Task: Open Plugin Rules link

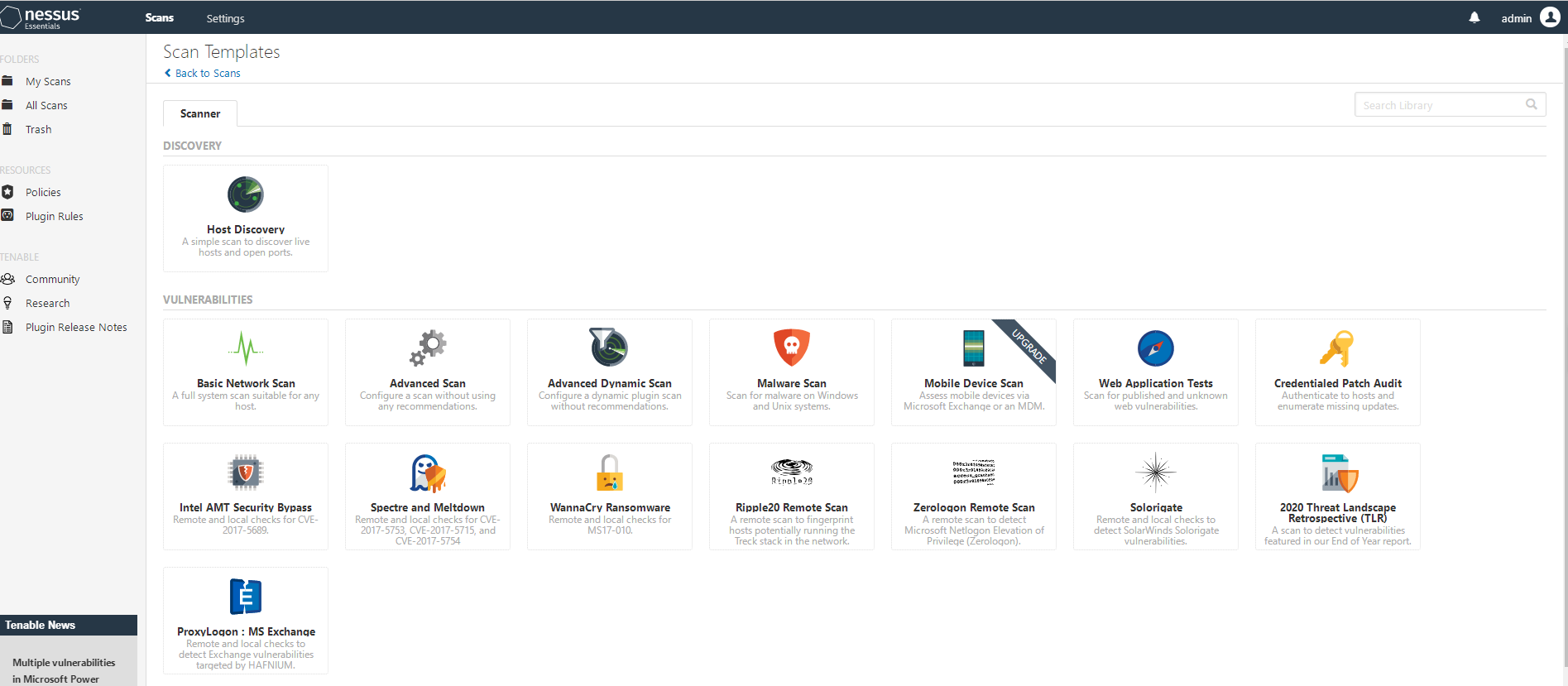Action: coord(54,216)
